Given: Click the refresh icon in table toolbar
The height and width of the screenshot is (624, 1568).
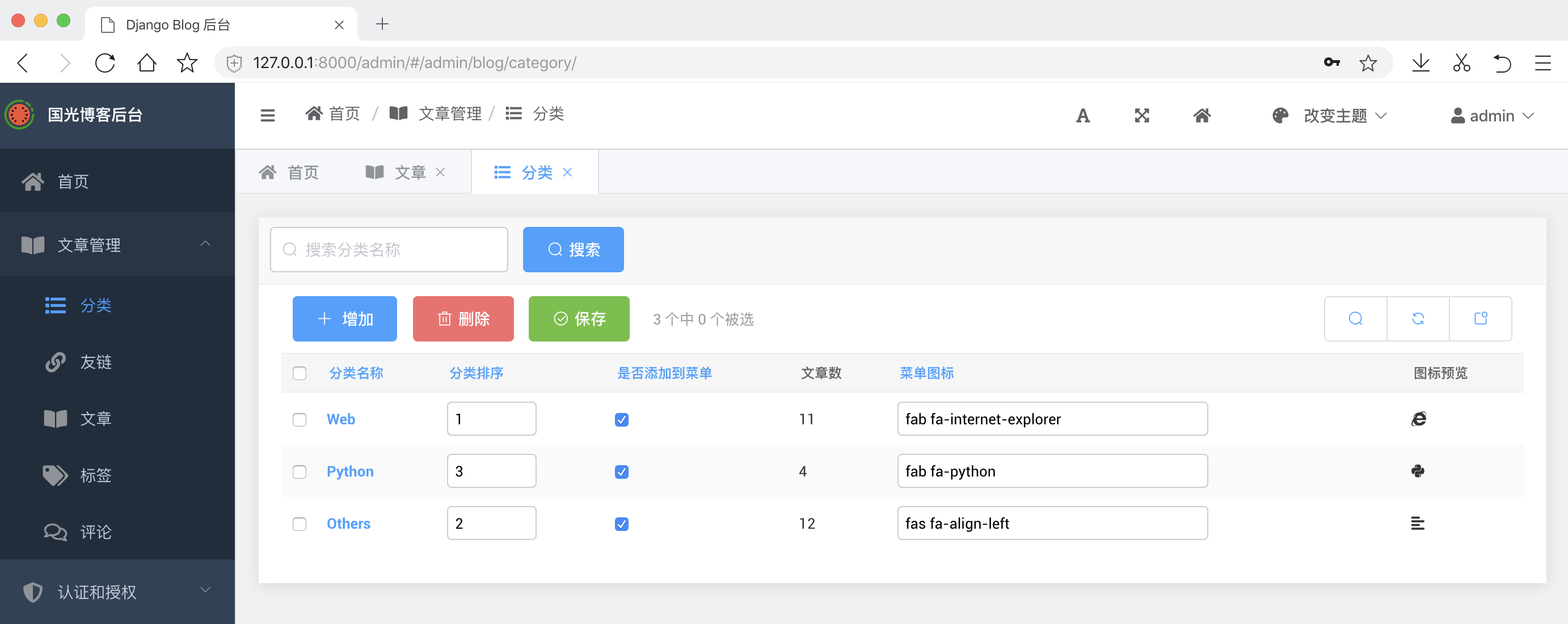Looking at the screenshot, I should [1418, 318].
